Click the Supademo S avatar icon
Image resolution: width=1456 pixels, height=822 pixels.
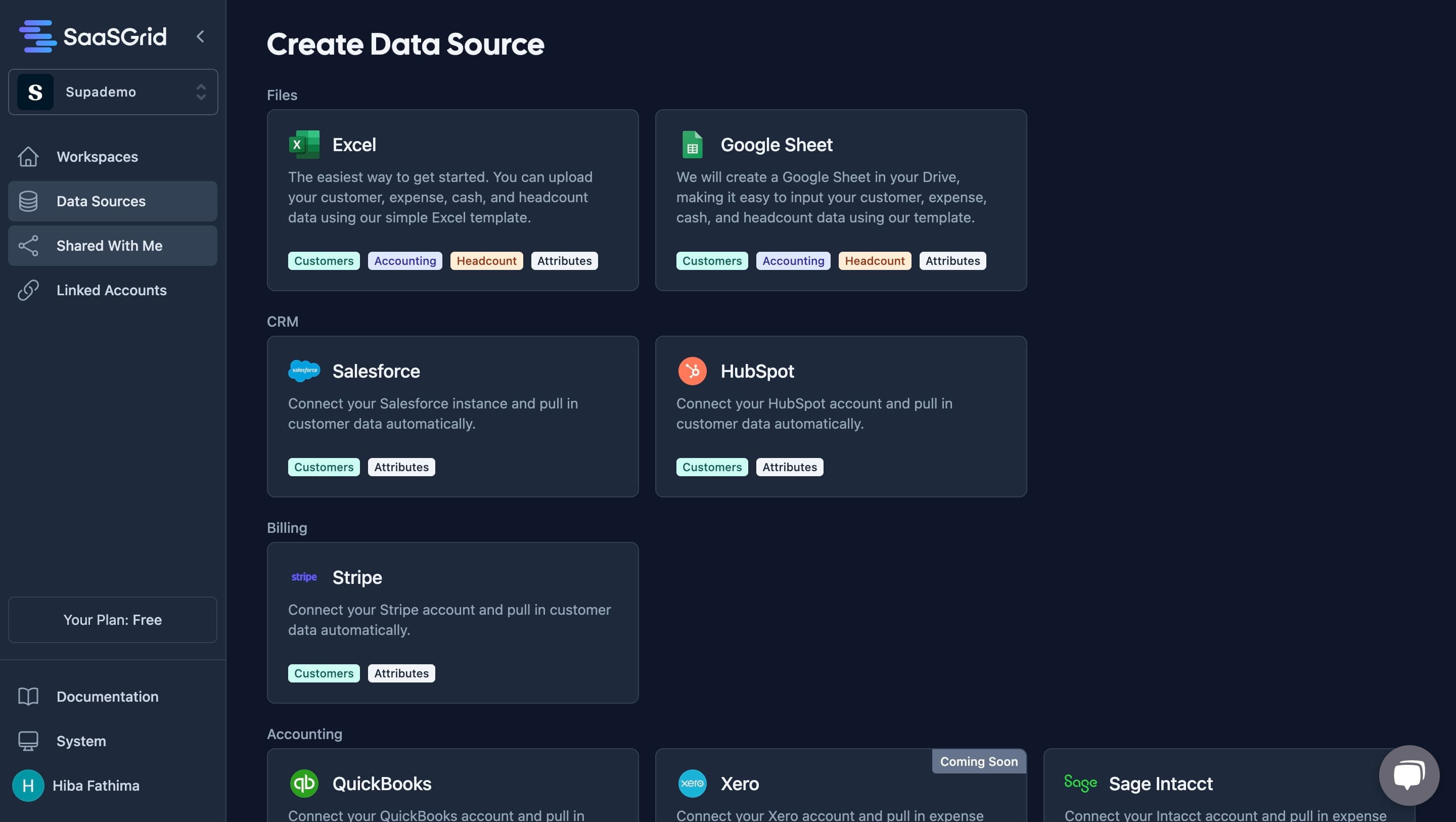pyautogui.click(x=35, y=92)
